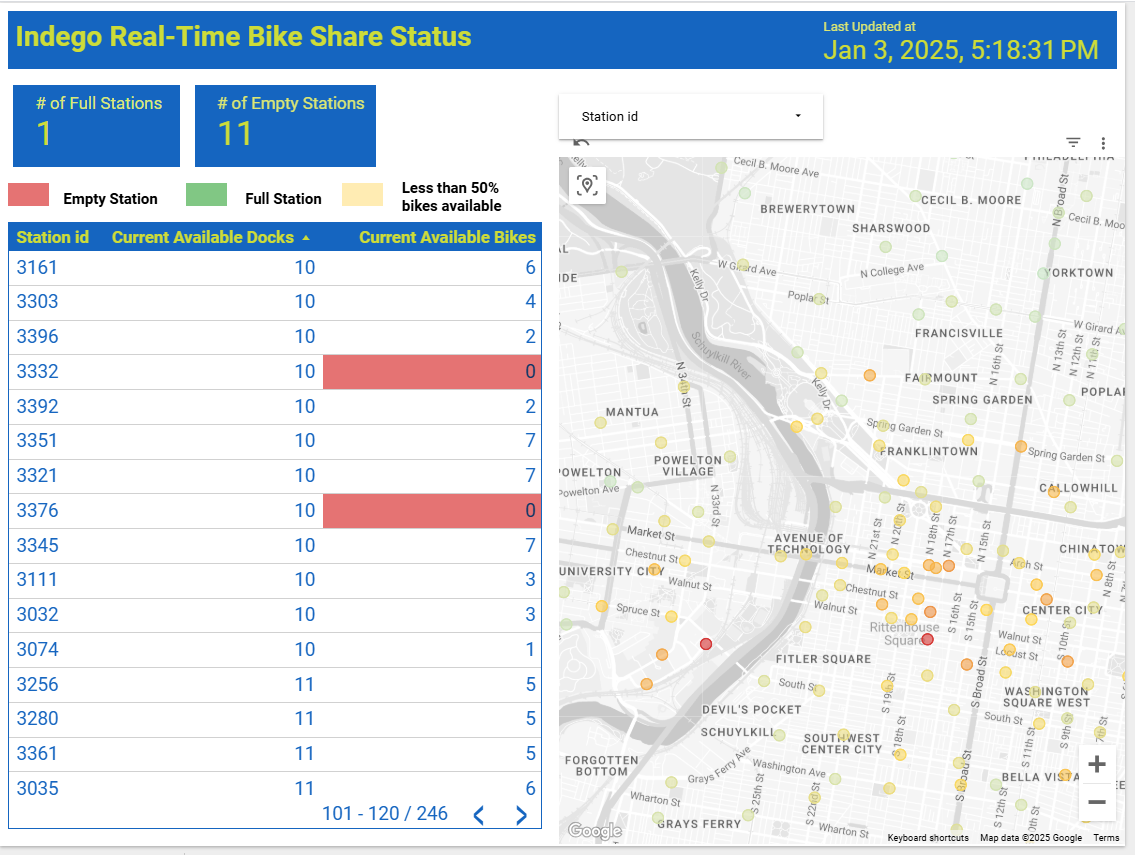Image resolution: width=1135 pixels, height=855 pixels.
Task: Click the red empty-bikes cell for station 3376
Action: 431,510
